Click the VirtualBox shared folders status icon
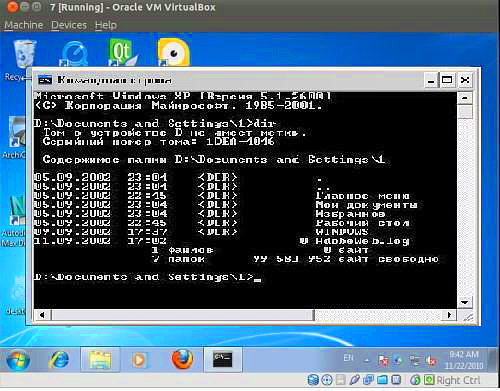 382,380
